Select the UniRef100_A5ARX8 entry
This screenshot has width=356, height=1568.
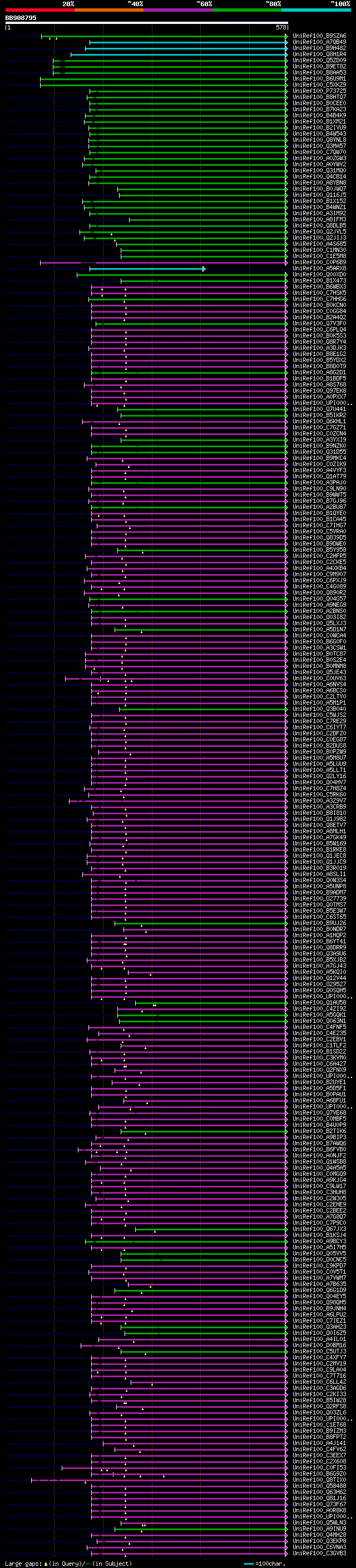pos(319,269)
